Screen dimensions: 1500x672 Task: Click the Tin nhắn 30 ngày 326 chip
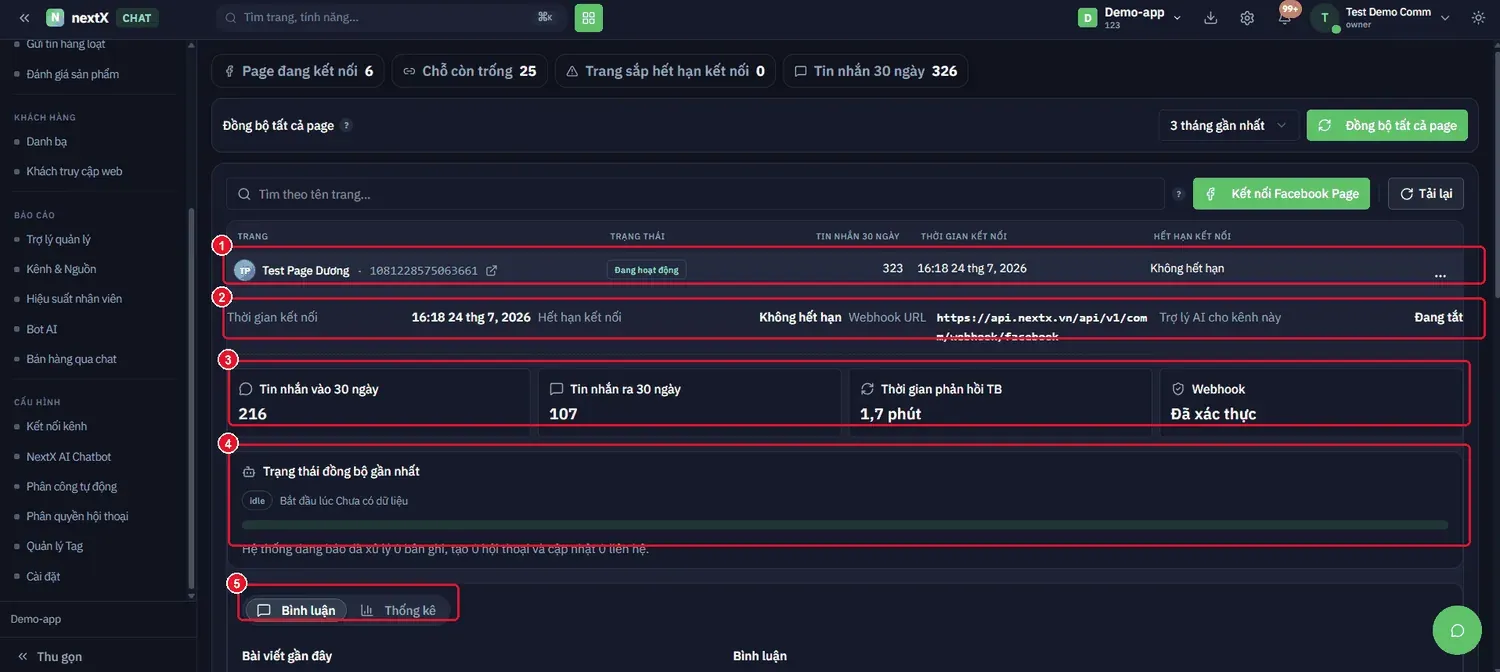pos(876,71)
